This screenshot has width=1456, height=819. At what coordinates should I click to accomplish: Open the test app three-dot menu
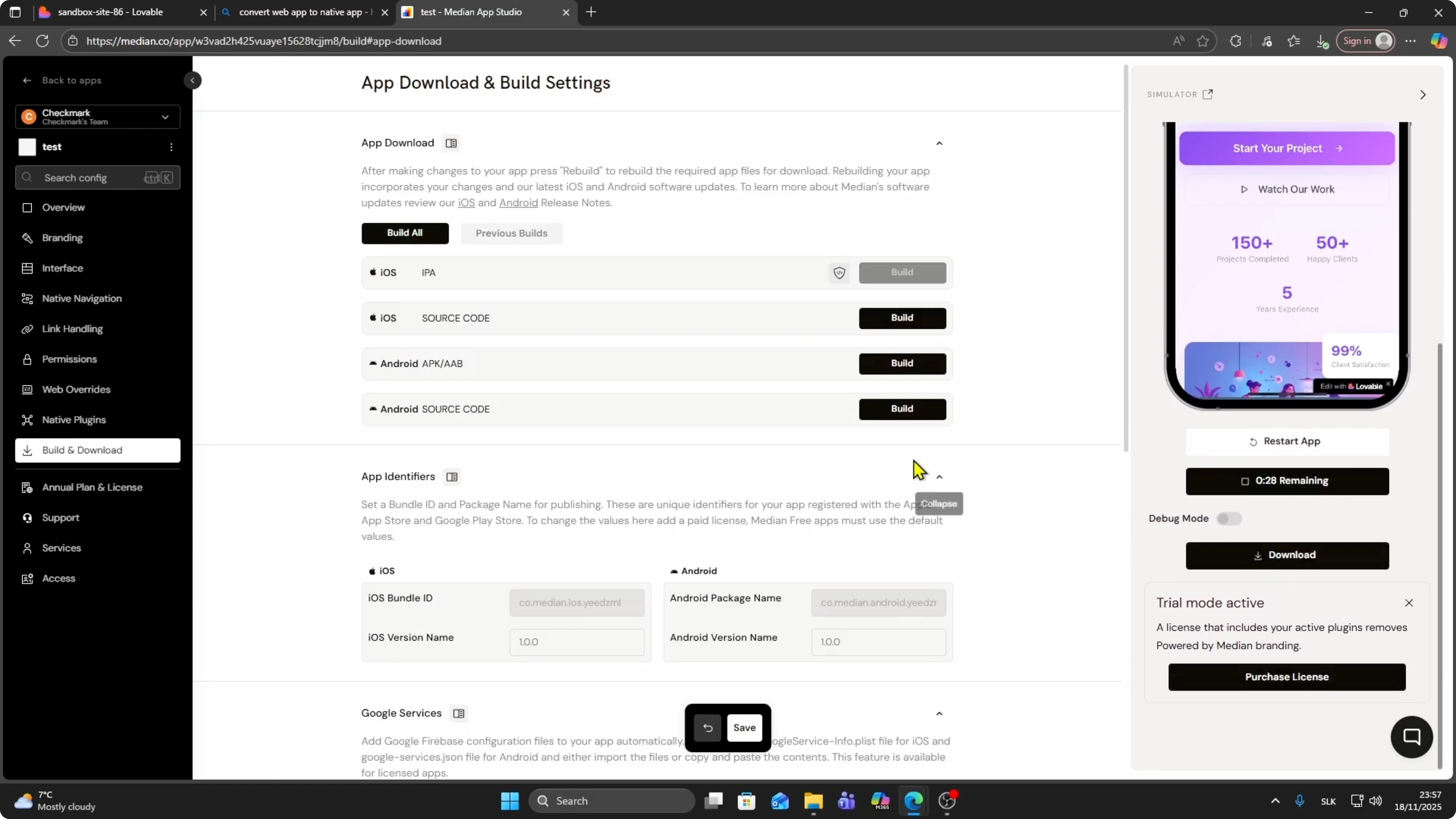[171, 147]
